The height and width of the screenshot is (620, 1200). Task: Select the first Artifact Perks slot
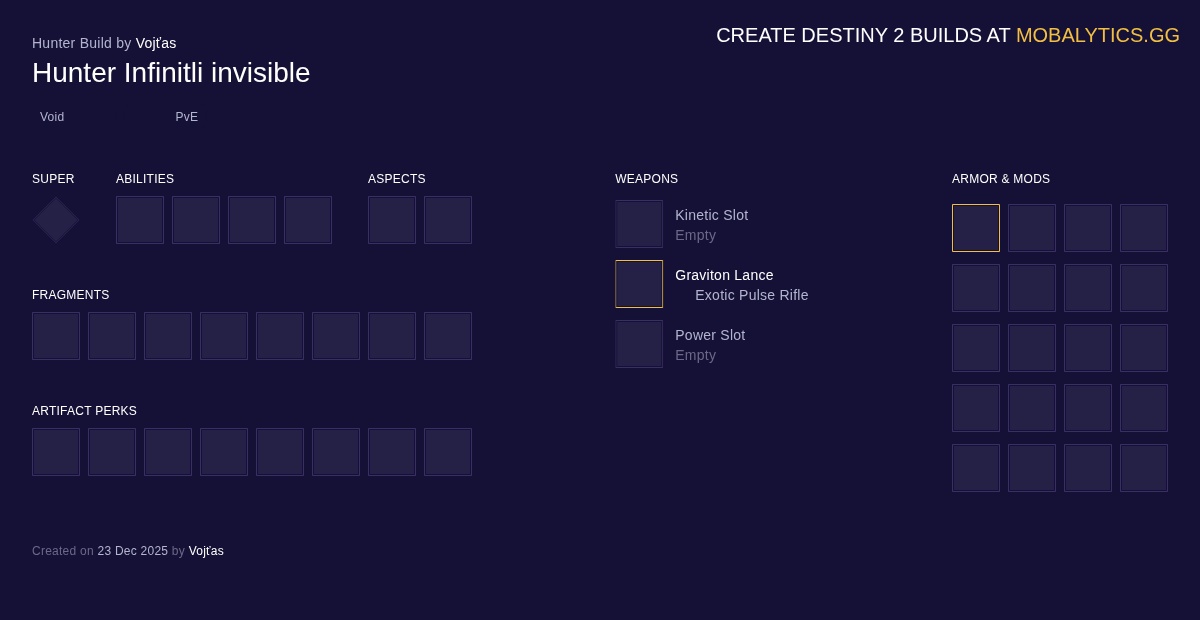[x=56, y=452]
